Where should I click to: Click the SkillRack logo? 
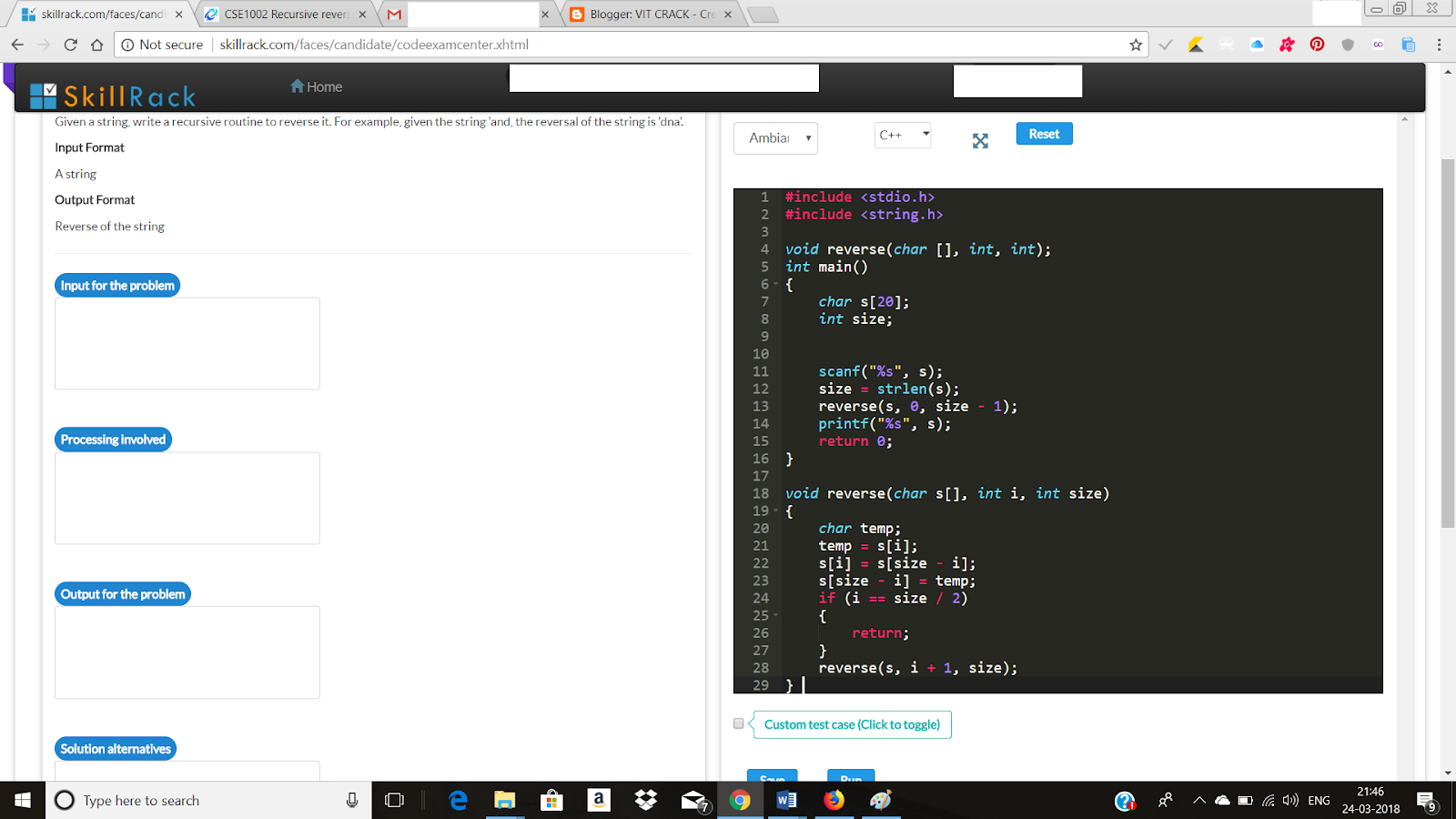(114, 95)
